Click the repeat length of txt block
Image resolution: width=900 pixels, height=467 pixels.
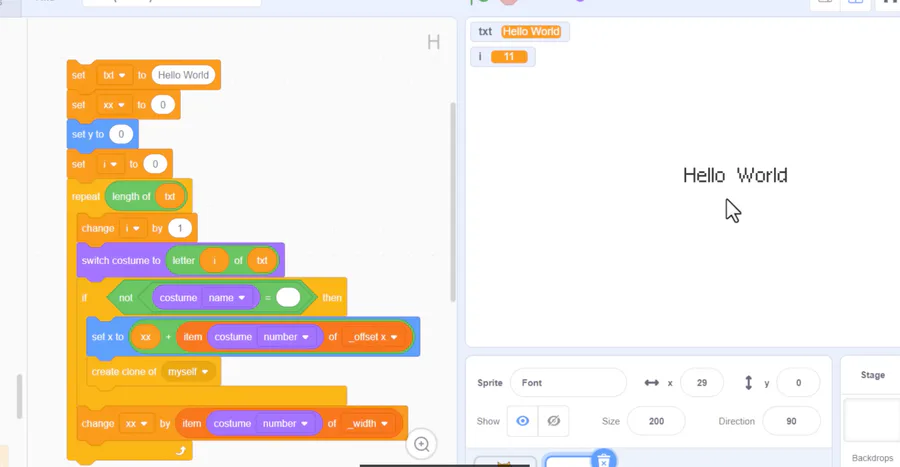[86, 197]
